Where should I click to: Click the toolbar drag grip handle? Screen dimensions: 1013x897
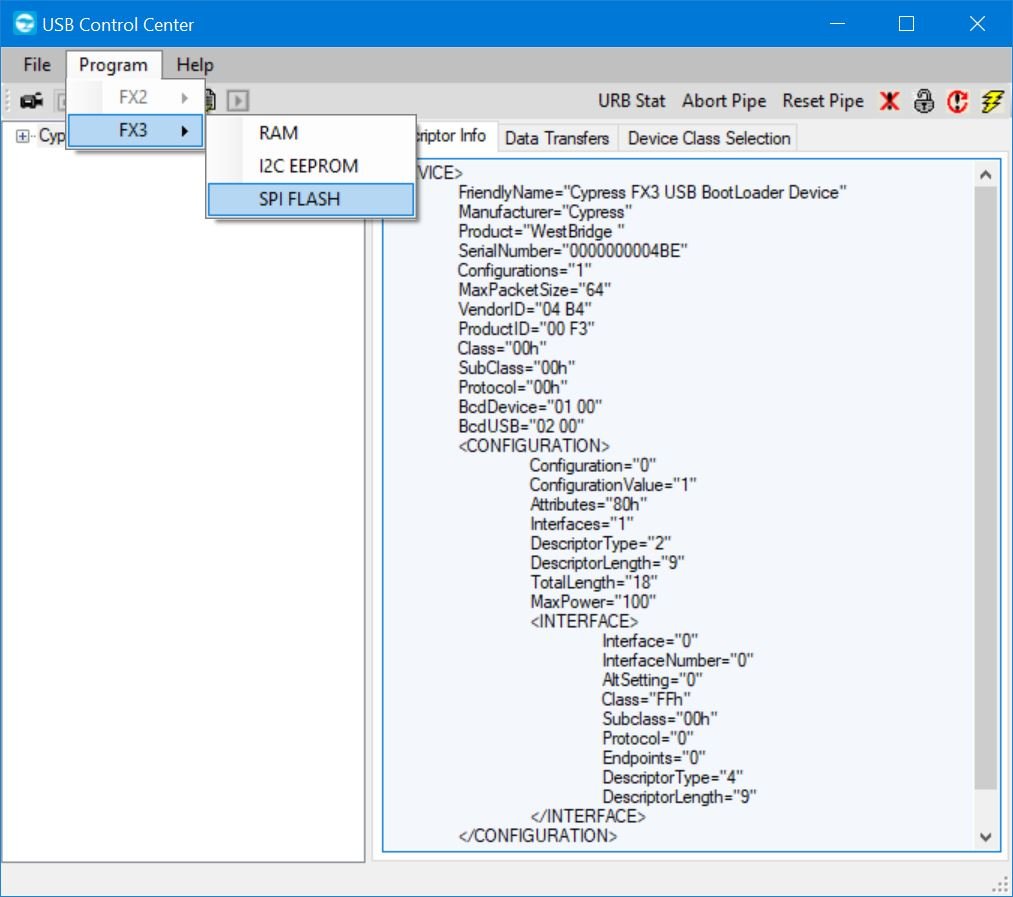(x=8, y=101)
